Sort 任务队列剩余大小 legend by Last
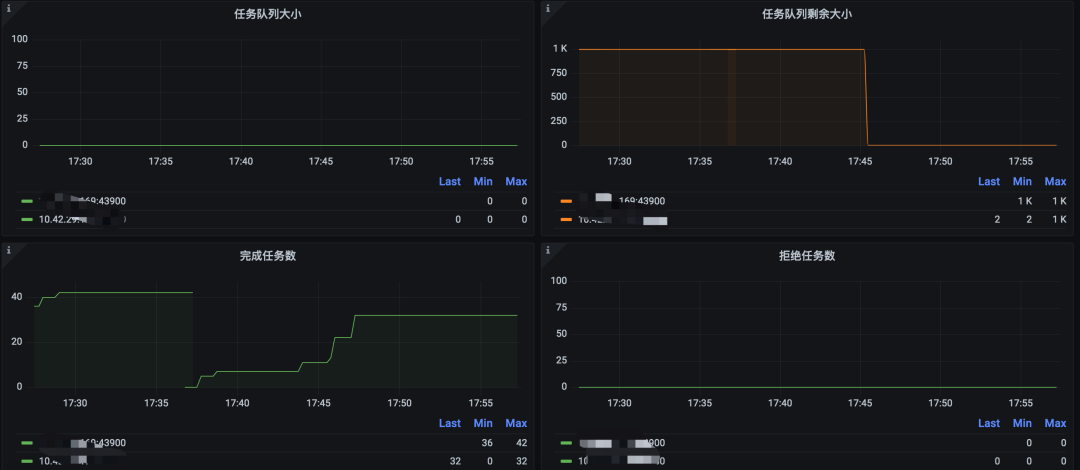 [988, 181]
